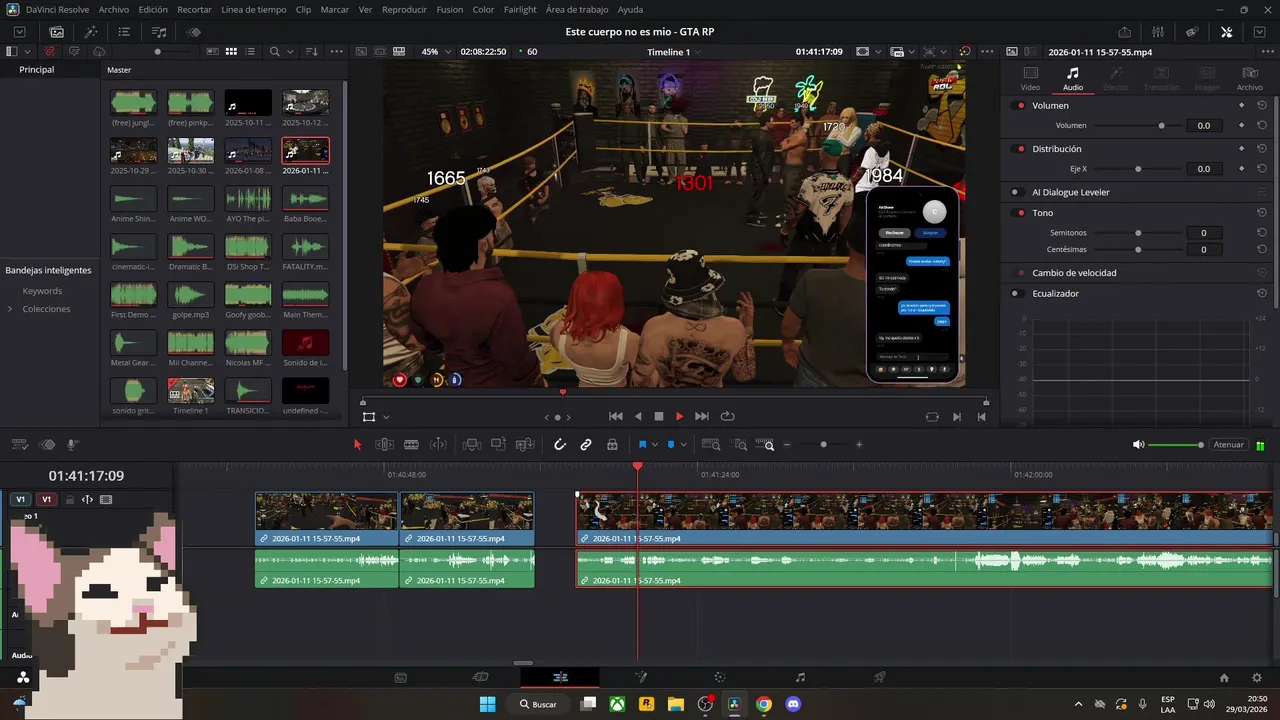Switch media pool to thumbnail view
Viewport: 1280px width, 720px height.
coord(230,51)
